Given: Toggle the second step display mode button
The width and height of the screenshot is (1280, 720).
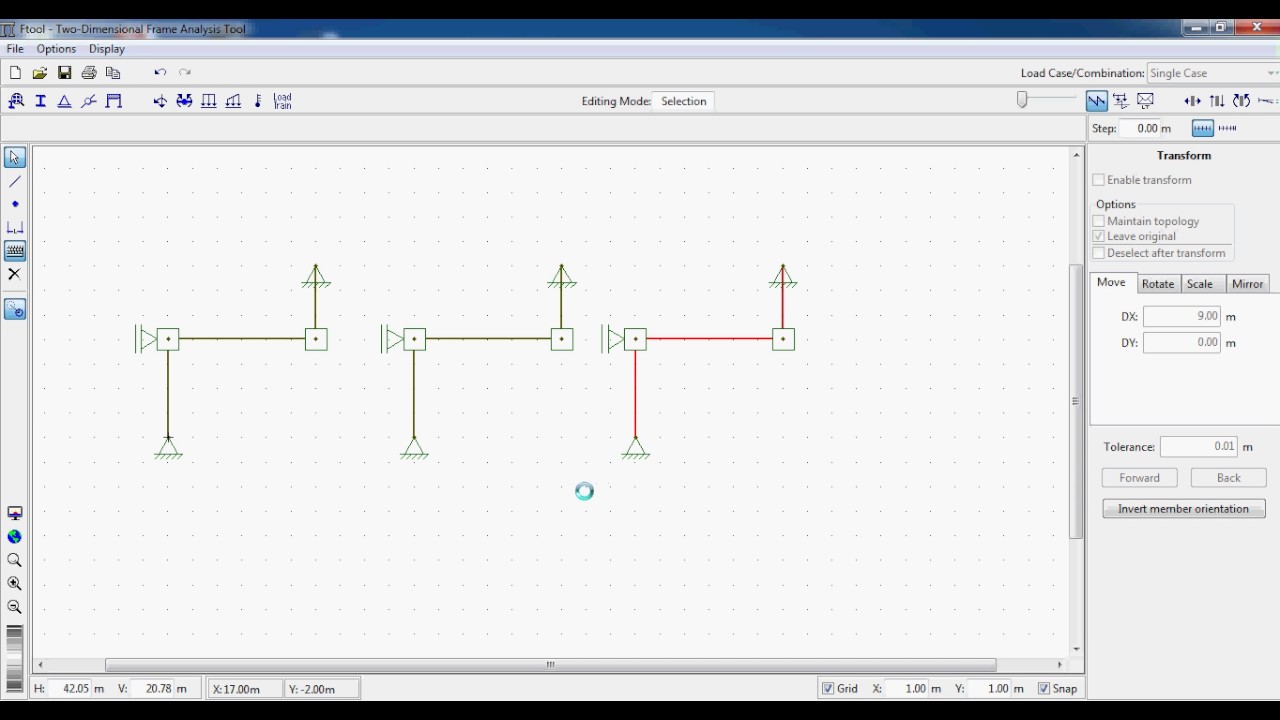Looking at the screenshot, I should click(x=1228, y=128).
